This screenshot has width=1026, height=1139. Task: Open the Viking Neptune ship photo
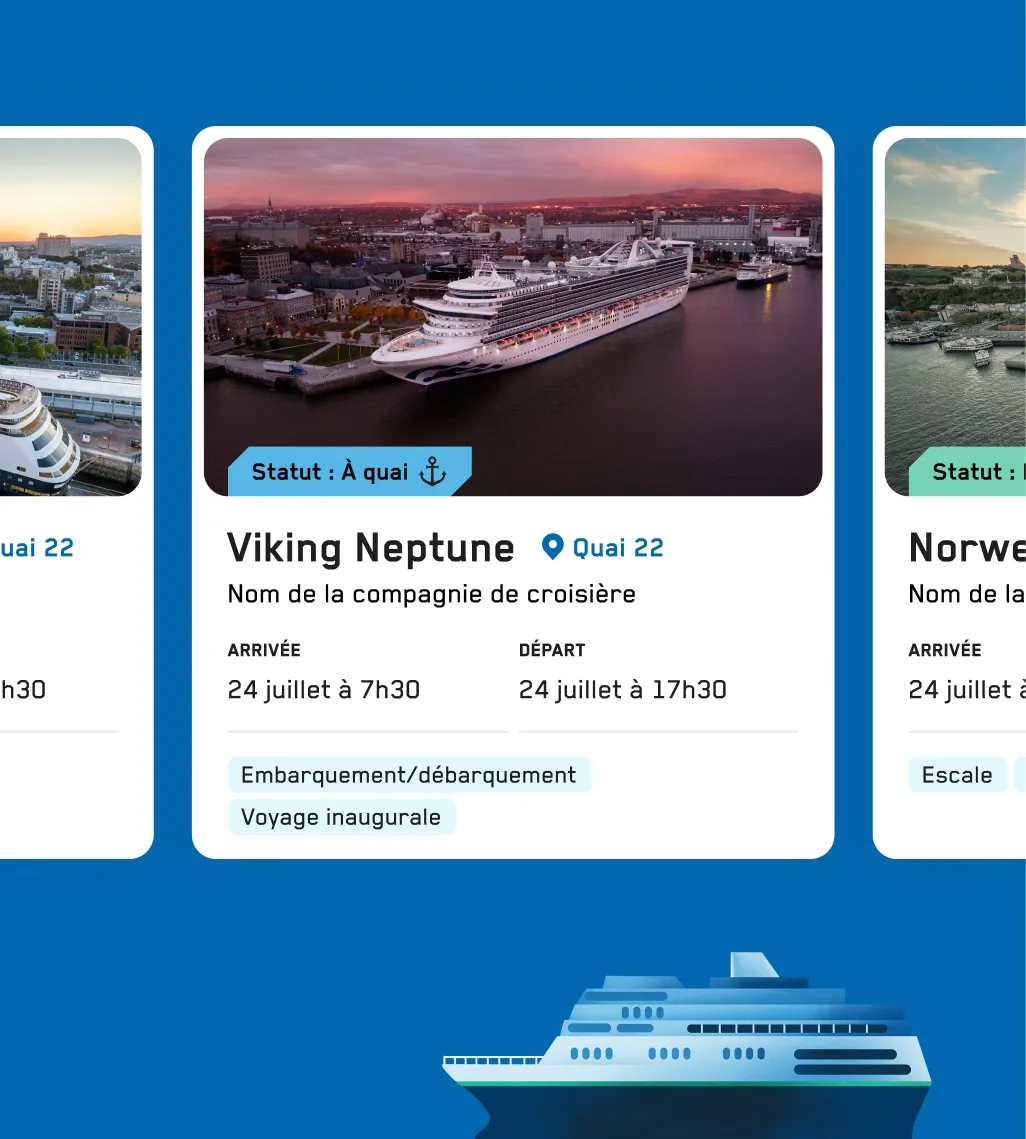(x=513, y=317)
